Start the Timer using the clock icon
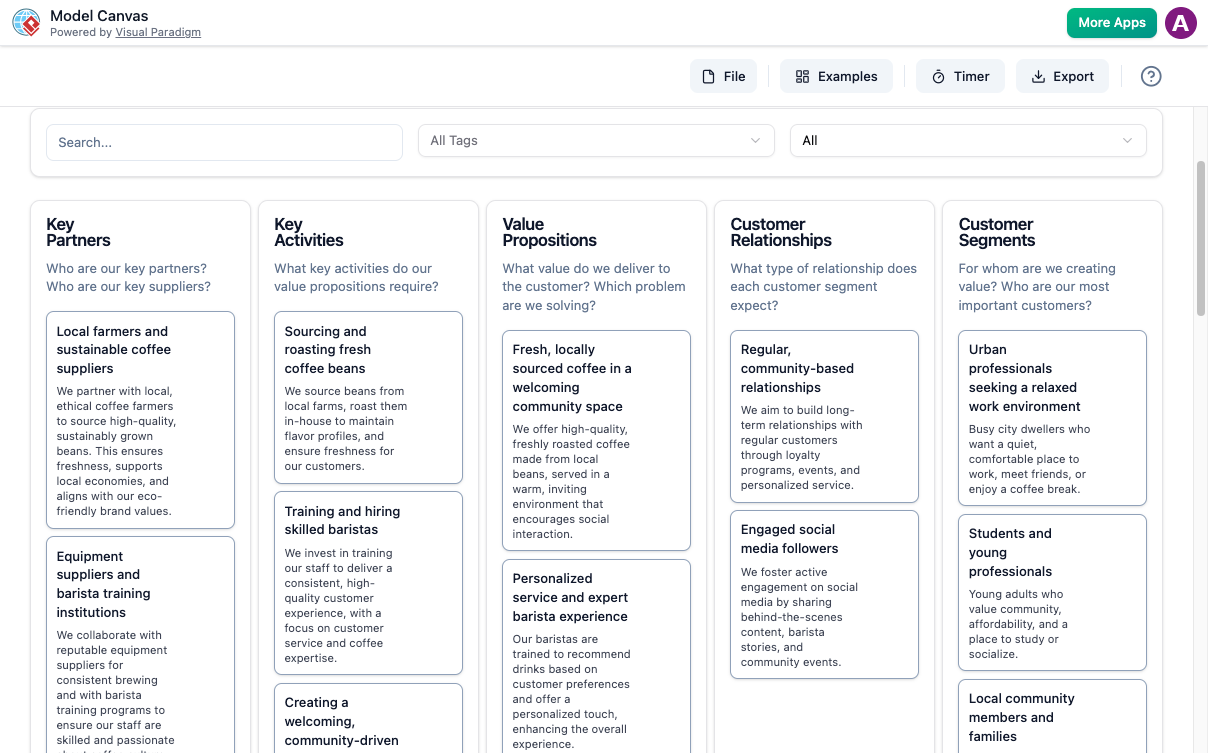The image size is (1208, 753). coord(937,75)
